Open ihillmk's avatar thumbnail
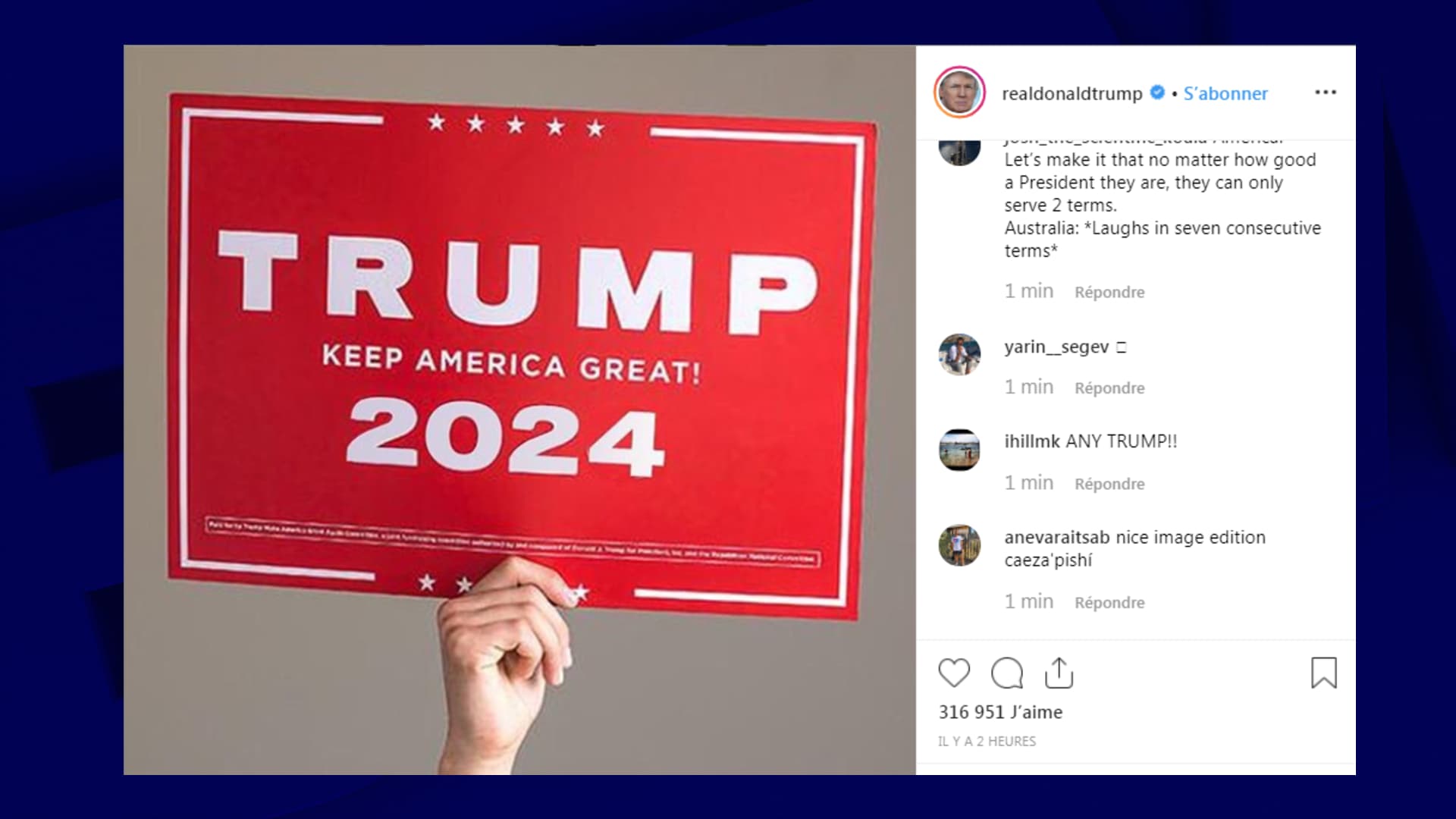The height and width of the screenshot is (819, 1456). click(959, 450)
